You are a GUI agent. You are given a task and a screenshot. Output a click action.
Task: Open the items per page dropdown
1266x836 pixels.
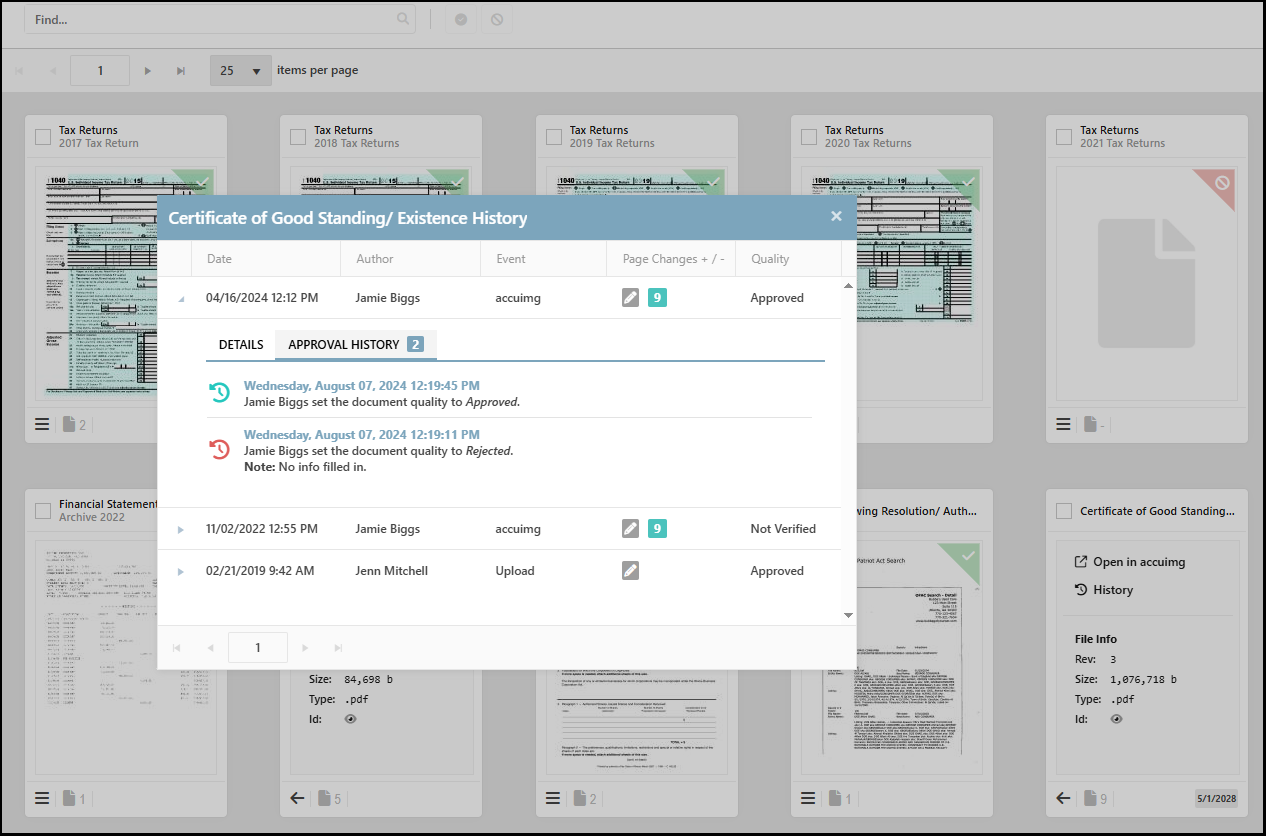tap(241, 71)
